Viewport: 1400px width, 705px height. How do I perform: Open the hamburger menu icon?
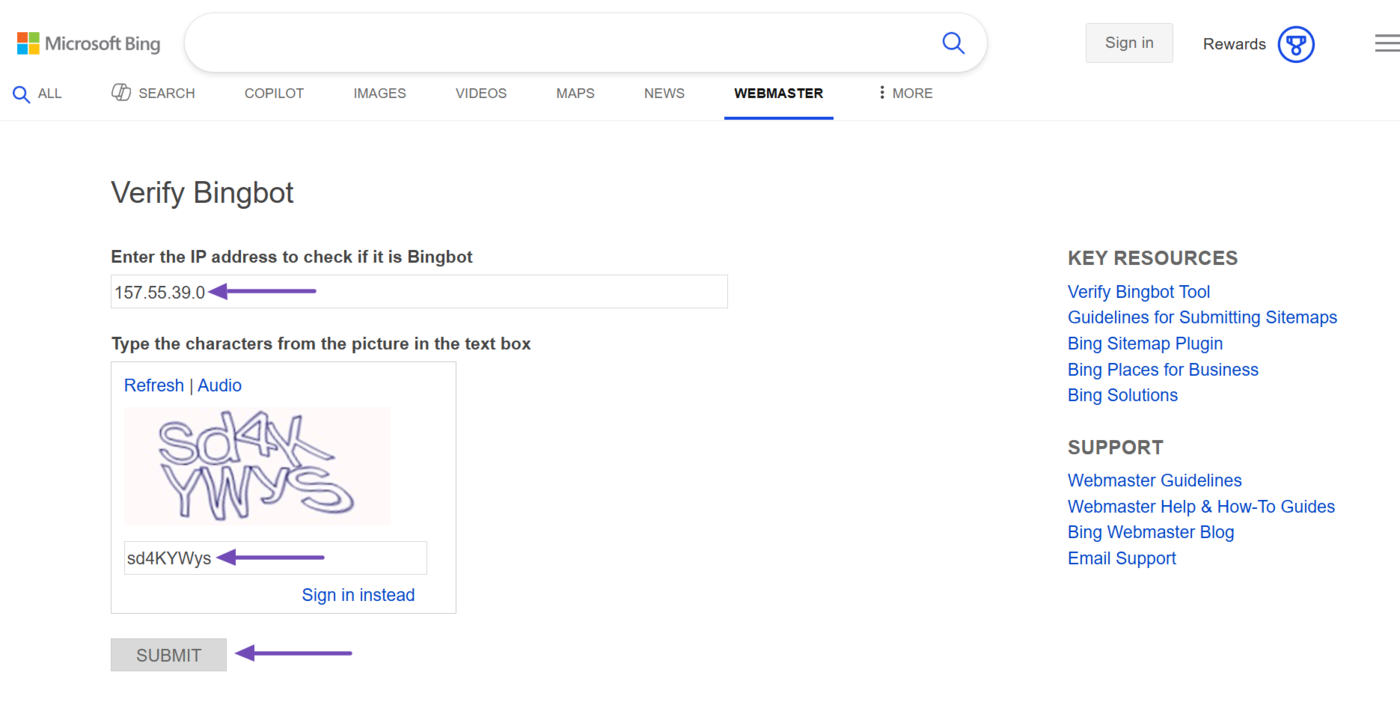click(x=1386, y=43)
